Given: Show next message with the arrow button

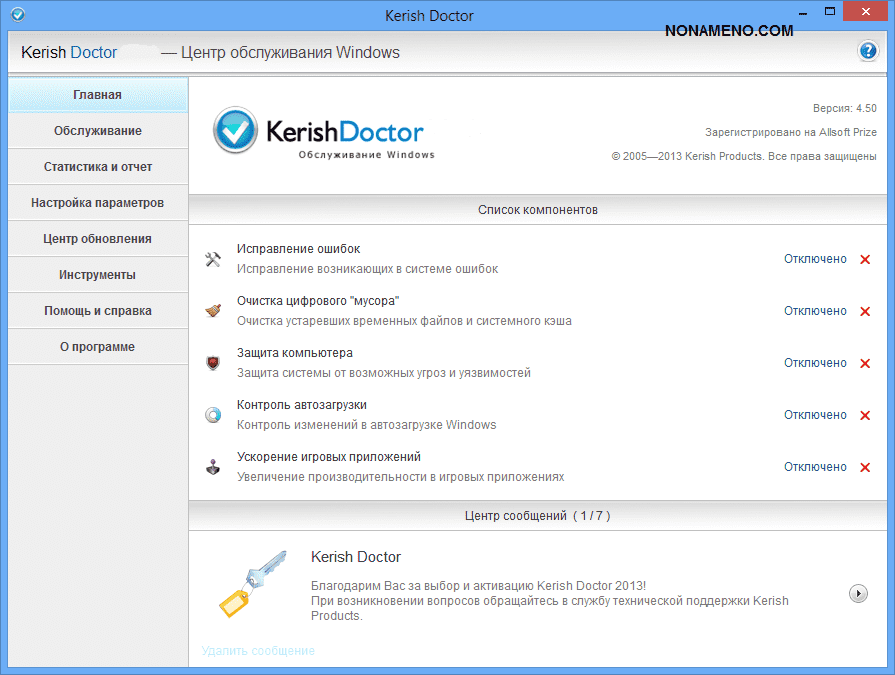Looking at the screenshot, I should [858, 593].
